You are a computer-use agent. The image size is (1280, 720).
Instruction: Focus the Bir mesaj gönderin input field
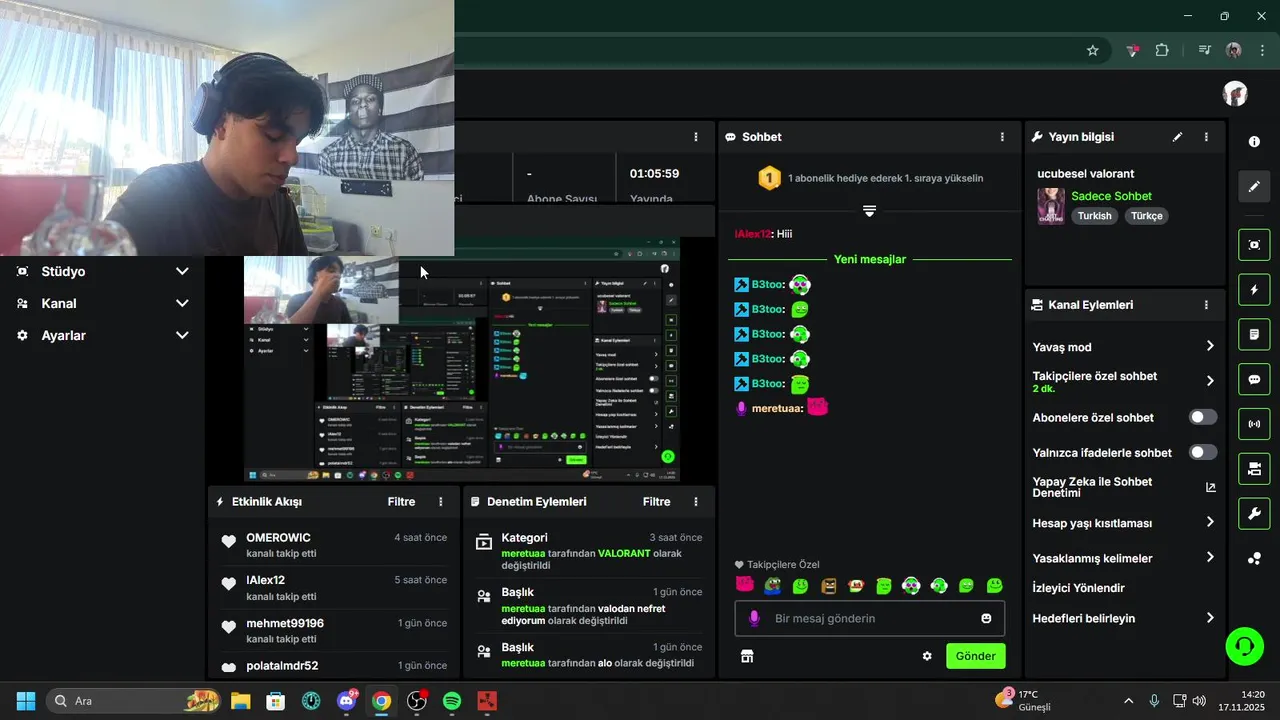click(x=870, y=618)
